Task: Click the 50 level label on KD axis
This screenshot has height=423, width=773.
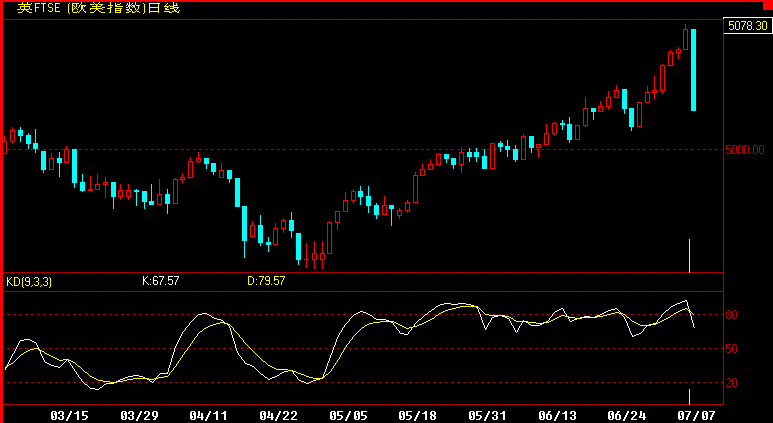Action: [x=732, y=349]
